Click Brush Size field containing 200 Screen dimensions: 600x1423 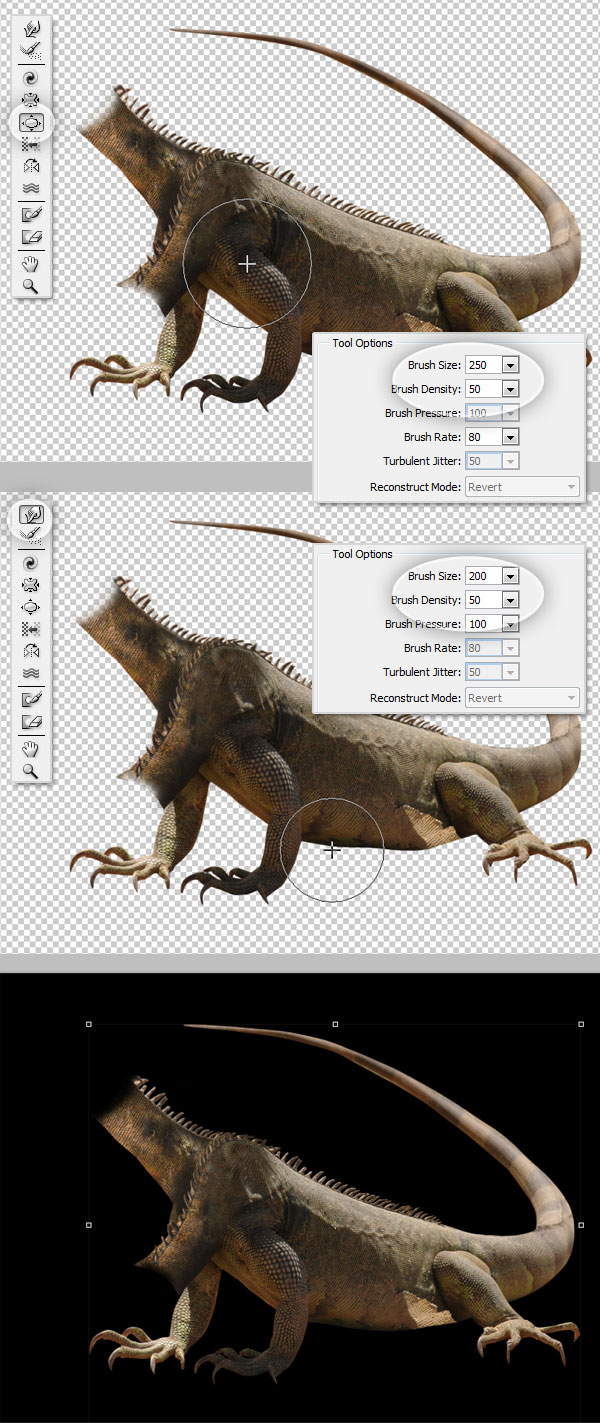point(483,576)
